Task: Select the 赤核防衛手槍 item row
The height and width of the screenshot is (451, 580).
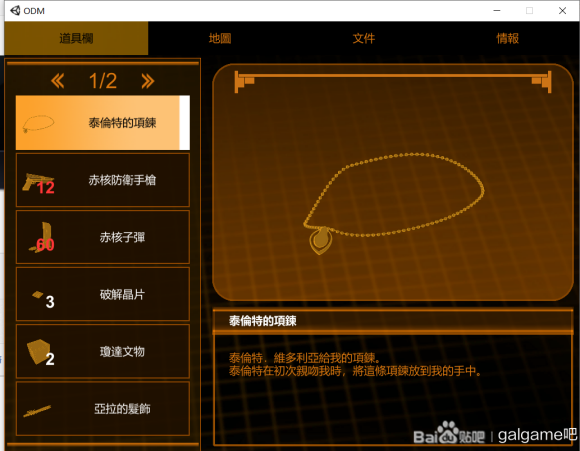Action: coord(103,180)
